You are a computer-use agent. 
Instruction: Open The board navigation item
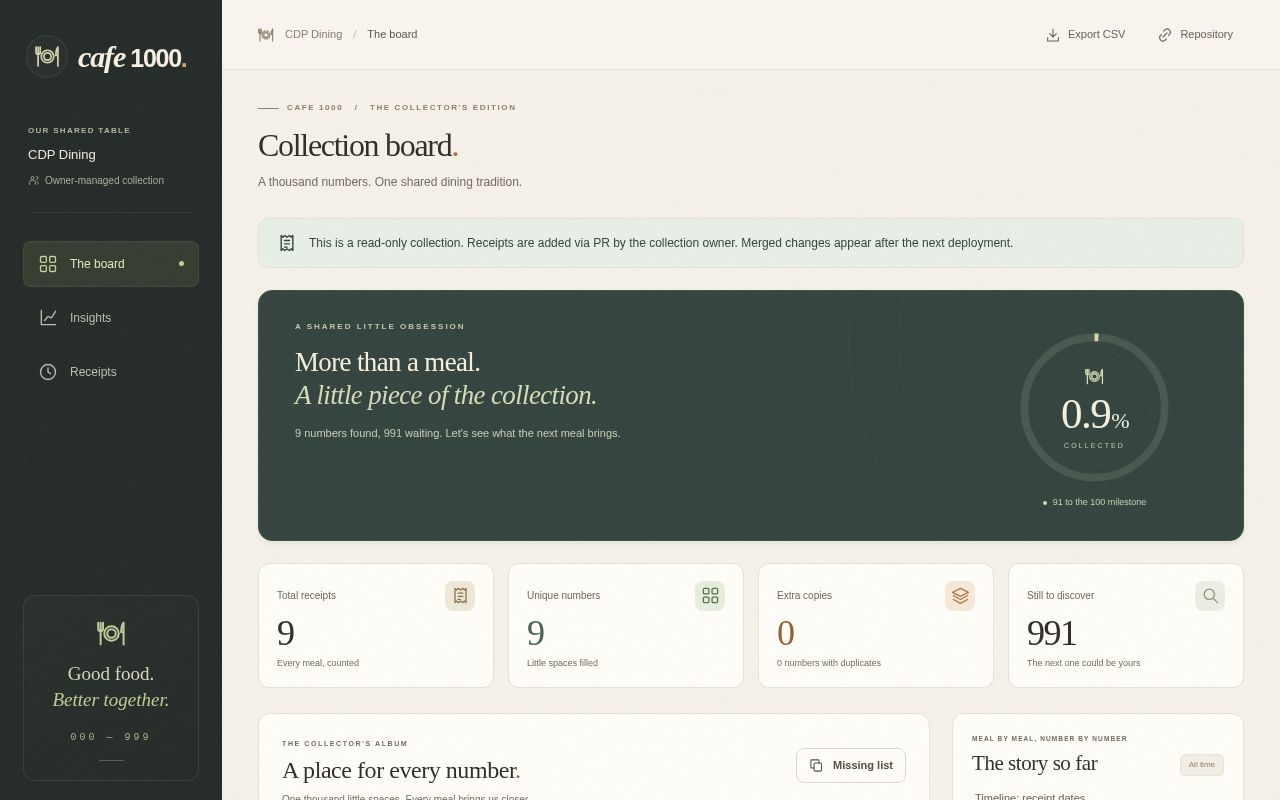[111, 264]
